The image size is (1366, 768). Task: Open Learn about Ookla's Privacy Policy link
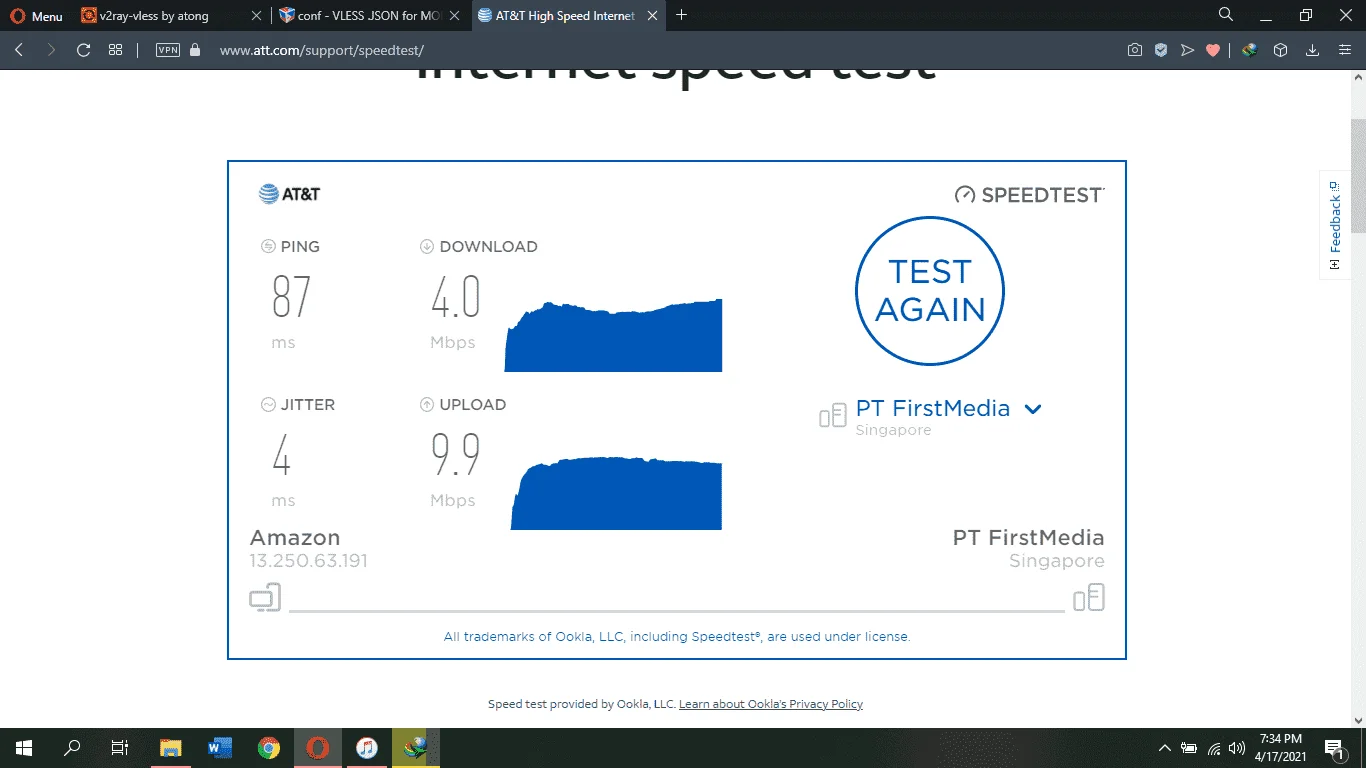point(771,704)
